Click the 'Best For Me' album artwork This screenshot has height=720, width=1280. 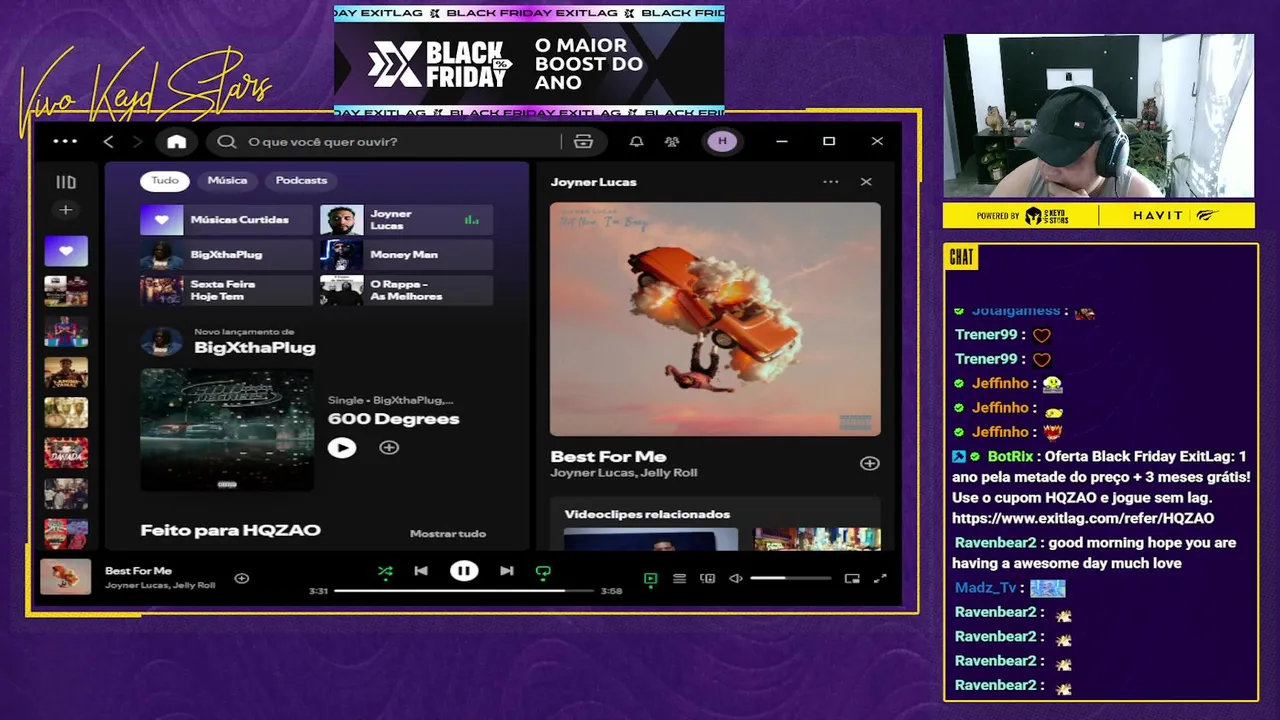[715, 320]
